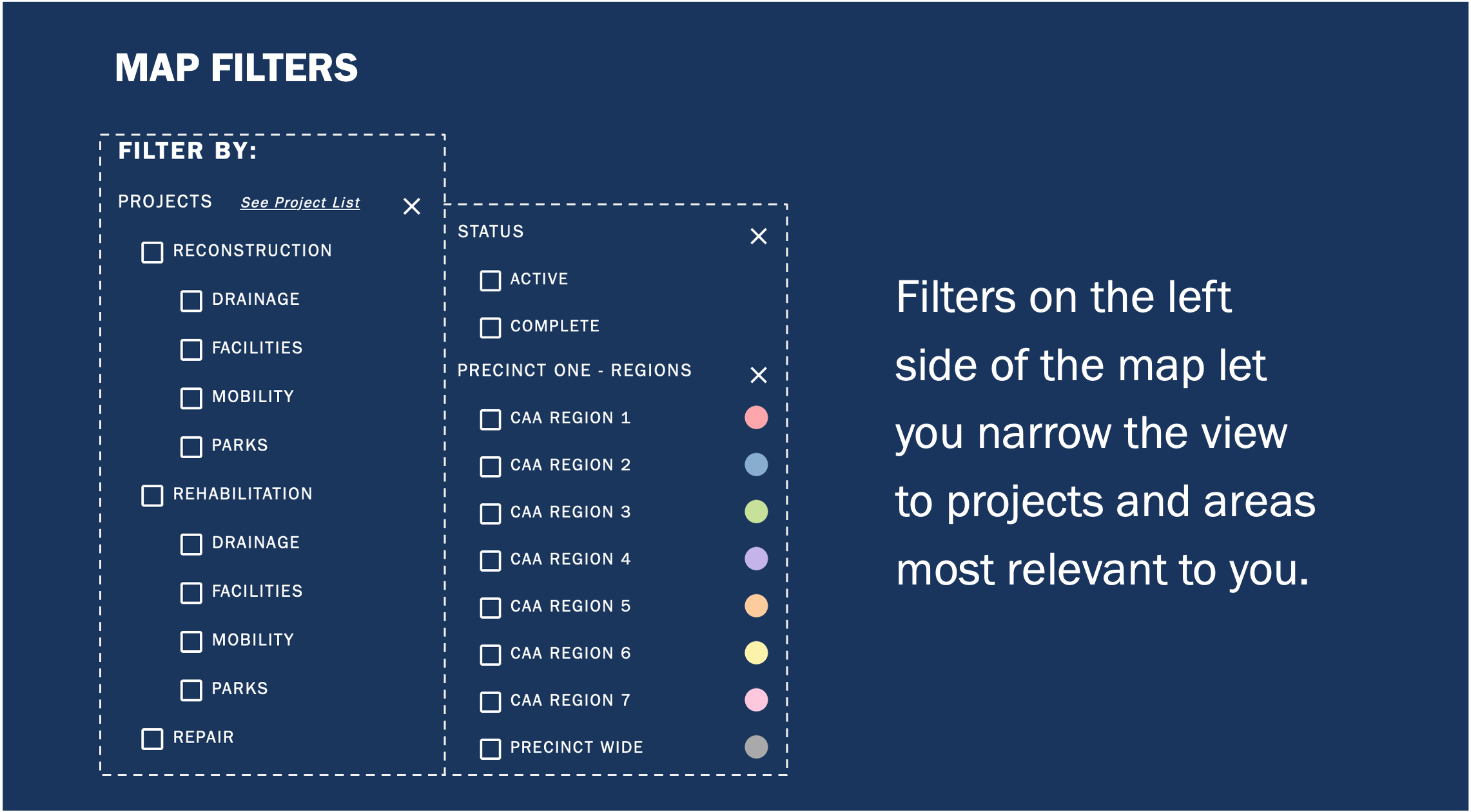Image resolution: width=1471 pixels, height=812 pixels.
Task: Select the Precinct Wide checkbox
Action: coord(490,749)
